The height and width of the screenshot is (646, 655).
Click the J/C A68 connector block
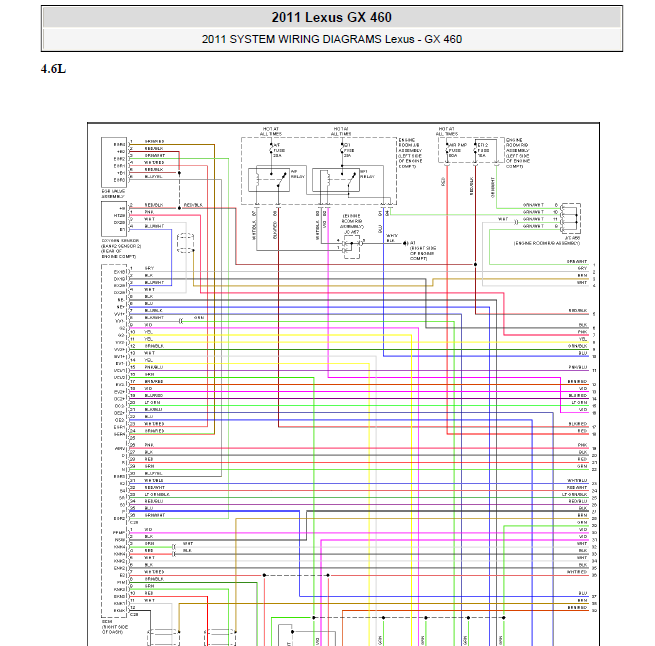571,218
